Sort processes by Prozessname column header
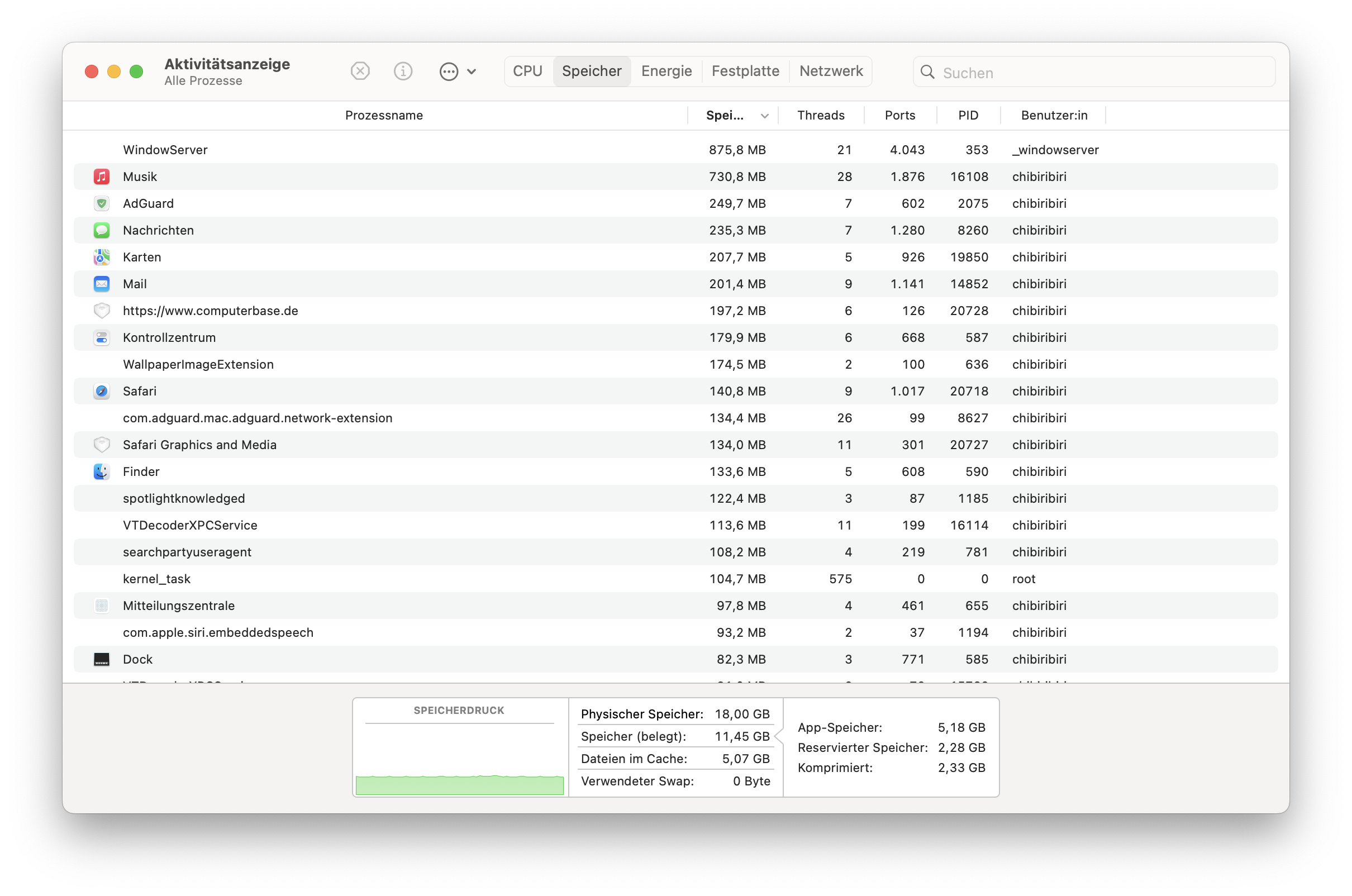The height and width of the screenshot is (896, 1352). (383, 116)
